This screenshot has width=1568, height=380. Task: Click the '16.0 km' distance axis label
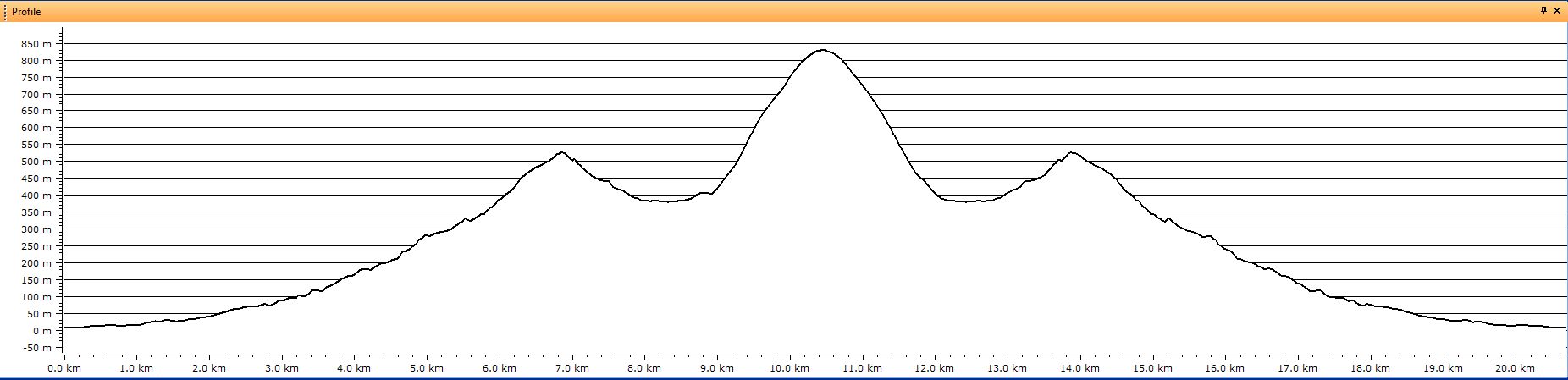click(1225, 369)
